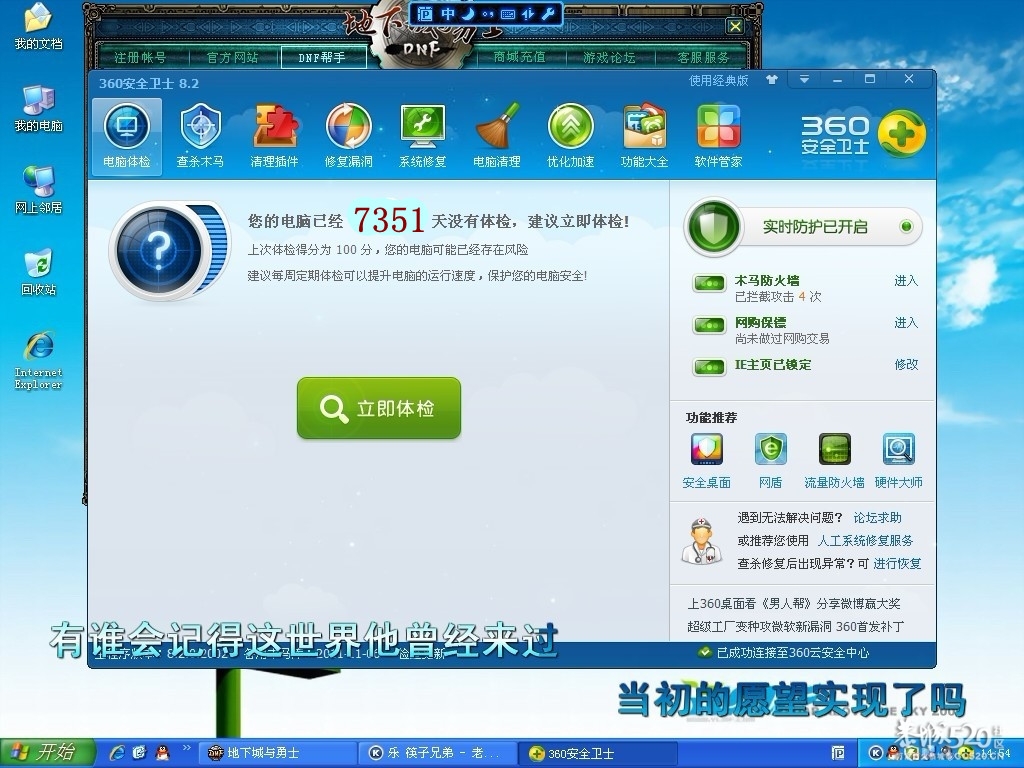Open the 功能大全 (All Functions) panel
The image size is (1024, 768).
point(644,135)
